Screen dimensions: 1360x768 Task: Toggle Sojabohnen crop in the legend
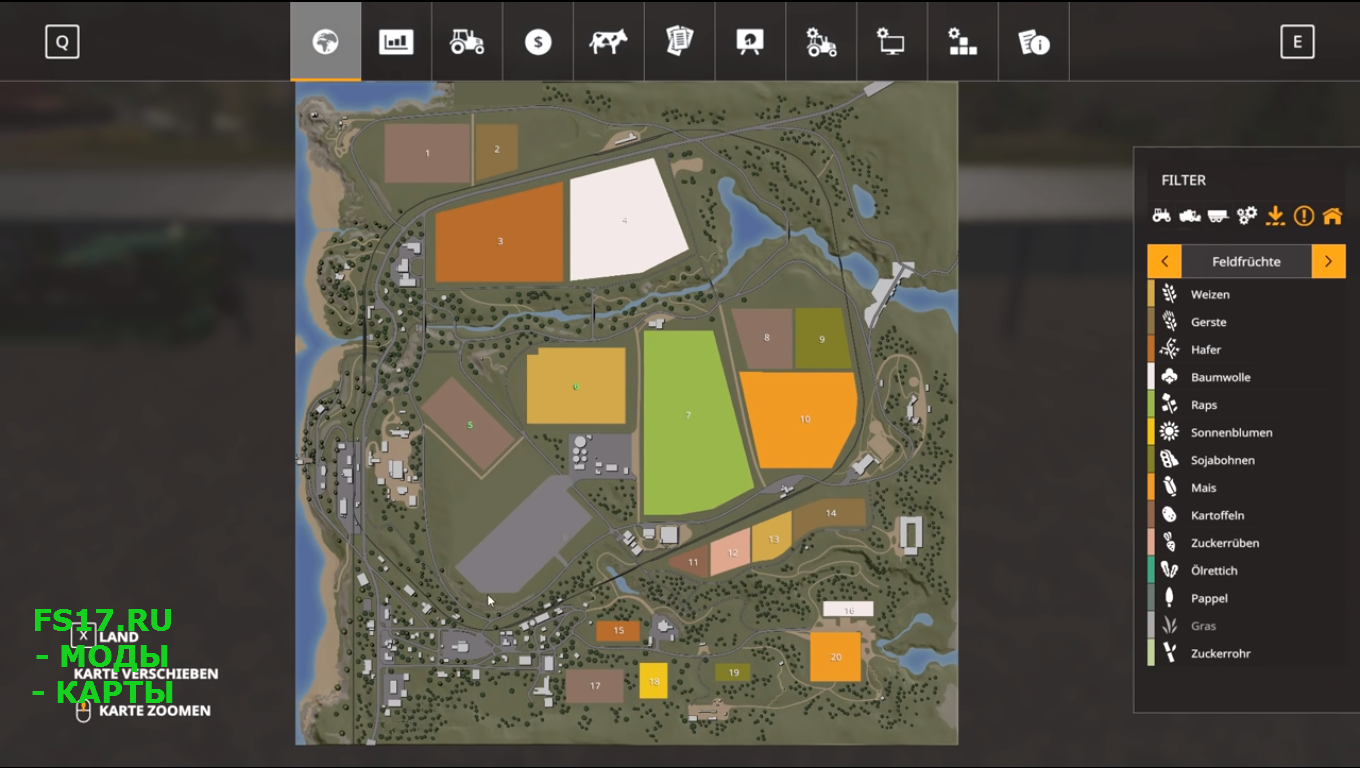(x=1245, y=460)
